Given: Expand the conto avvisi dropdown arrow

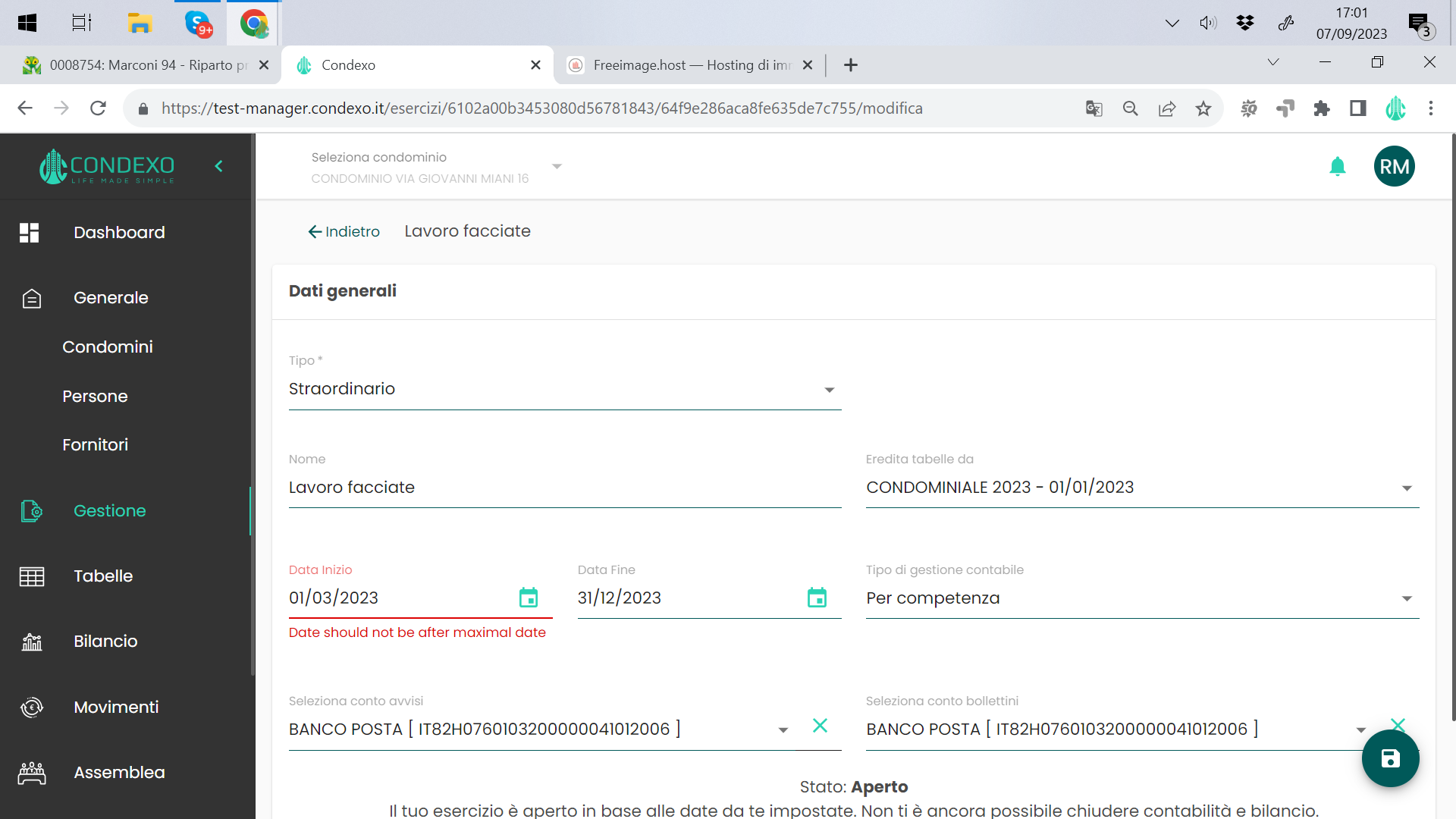Looking at the screenshot, I should point(783,730).
